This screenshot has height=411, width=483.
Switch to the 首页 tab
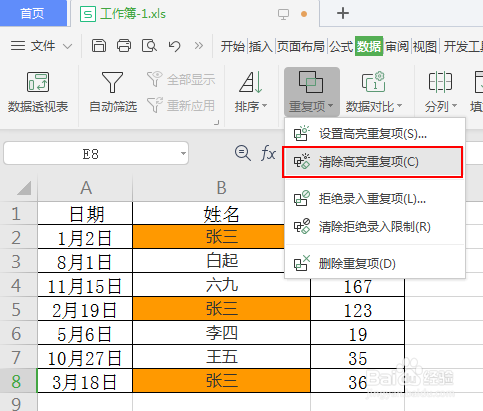pos(33,13)
